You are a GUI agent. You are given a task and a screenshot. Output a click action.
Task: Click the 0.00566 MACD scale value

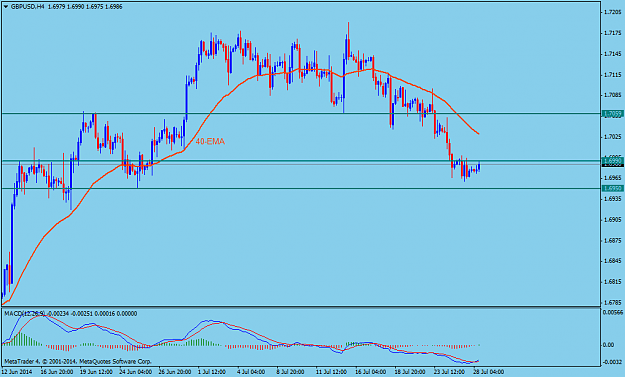[x=613, y=313]
